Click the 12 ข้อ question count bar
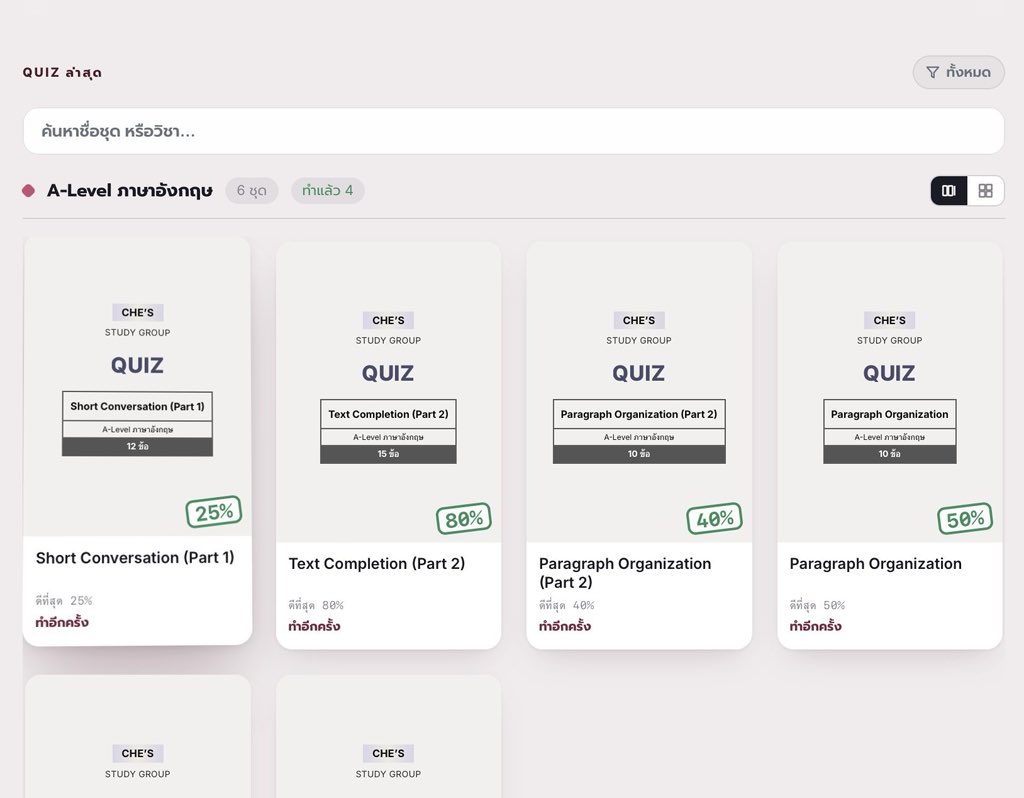 click(x=137, y=447)
